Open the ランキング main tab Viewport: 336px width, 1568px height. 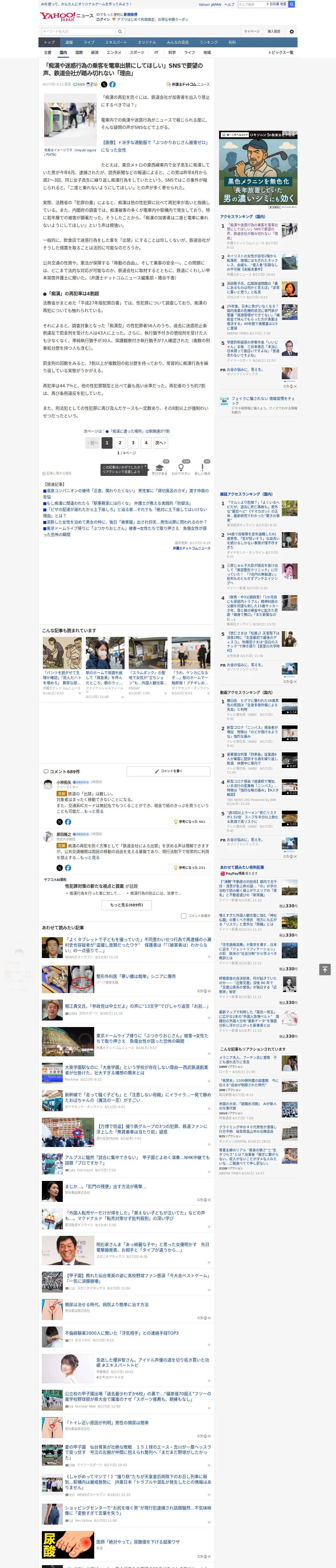(209, 43)
